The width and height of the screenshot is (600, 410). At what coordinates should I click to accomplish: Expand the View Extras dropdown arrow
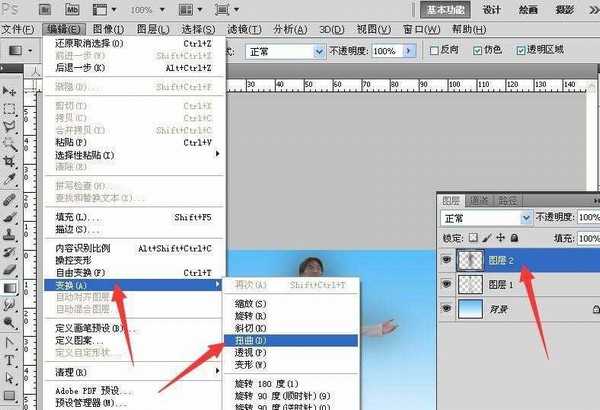click(x=114, y=10)
